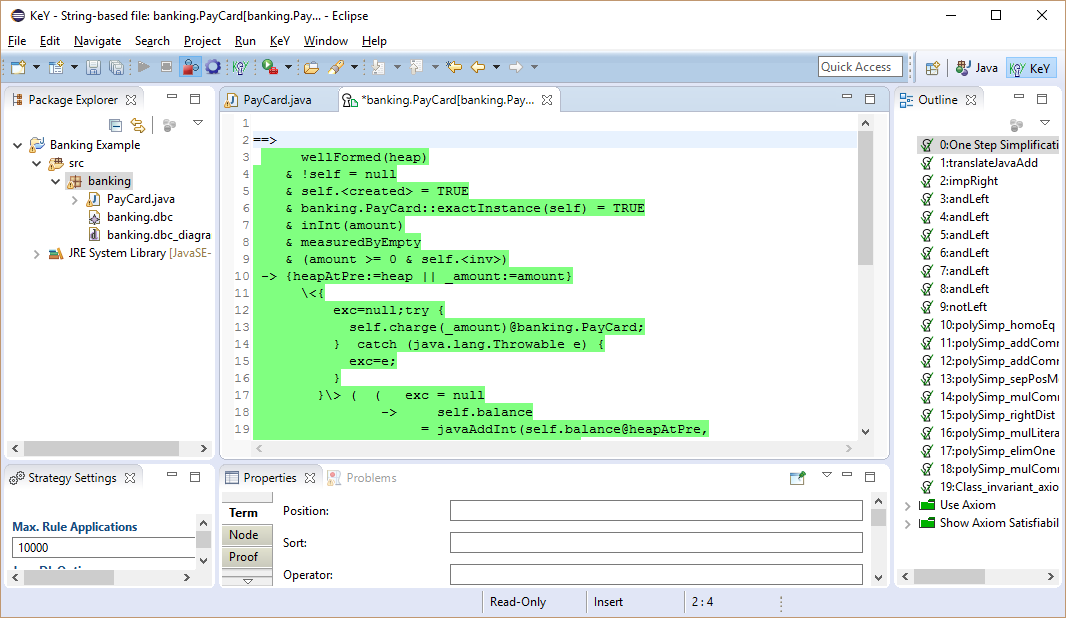
Task: Switch to the KeY perspective
Action: point(1030,67)
